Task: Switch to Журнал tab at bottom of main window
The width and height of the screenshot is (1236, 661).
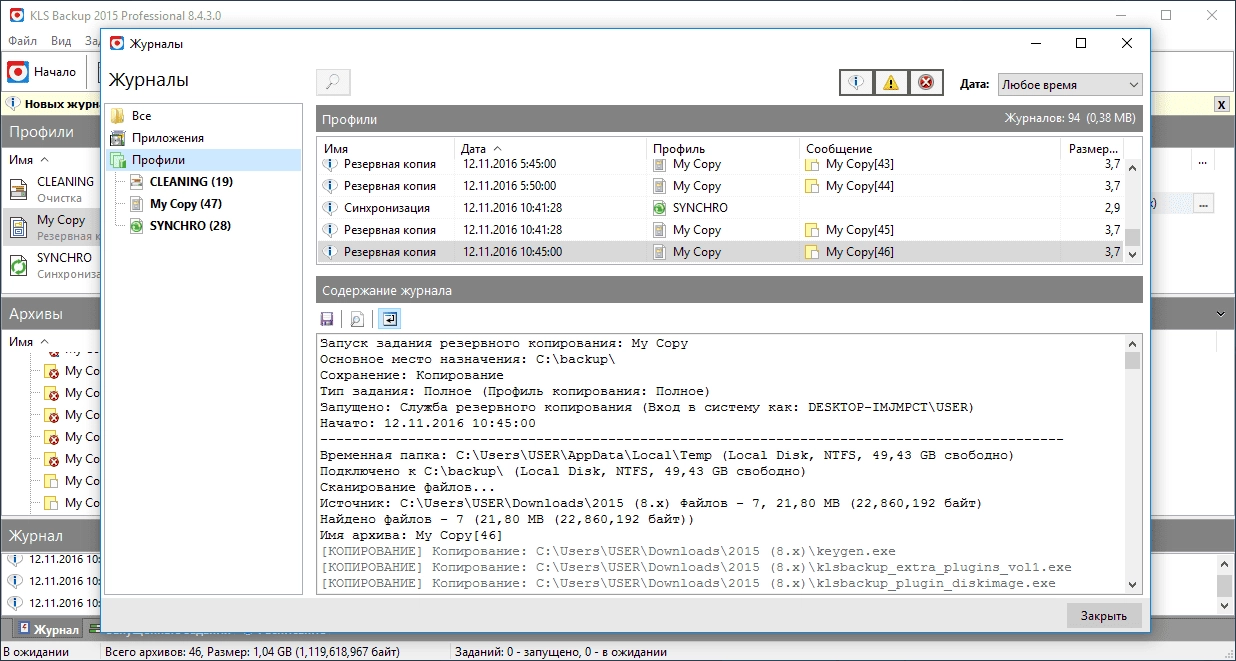Action: (x=46, y=630)
